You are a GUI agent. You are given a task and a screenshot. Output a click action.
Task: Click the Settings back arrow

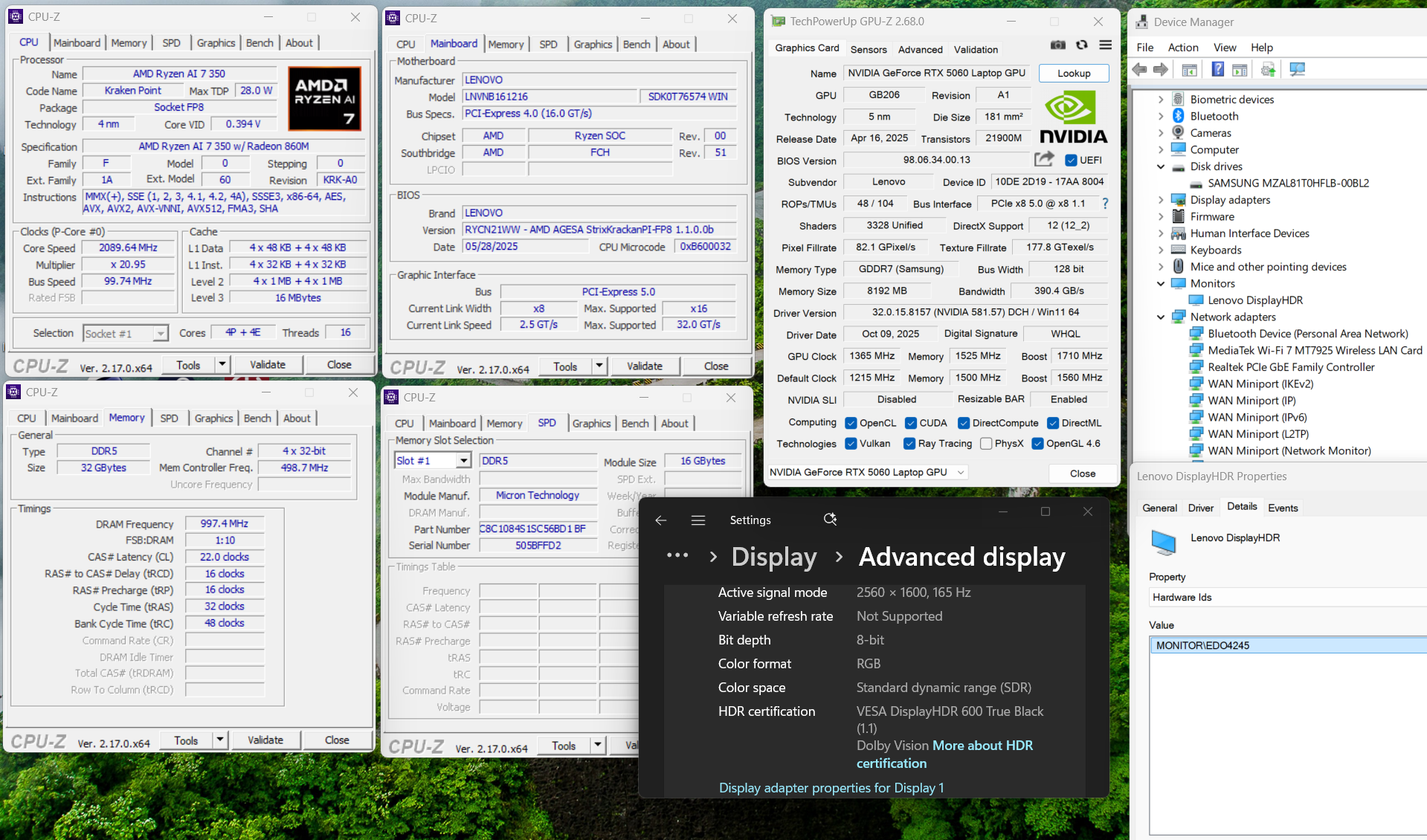pyautogui.click(x=660, y=520)
